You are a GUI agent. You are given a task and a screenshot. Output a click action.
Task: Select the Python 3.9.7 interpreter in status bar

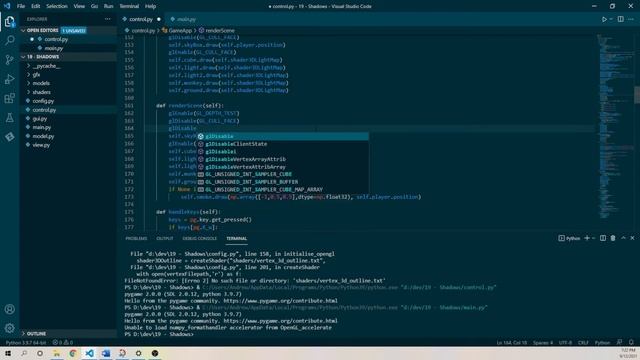(26, 342)
